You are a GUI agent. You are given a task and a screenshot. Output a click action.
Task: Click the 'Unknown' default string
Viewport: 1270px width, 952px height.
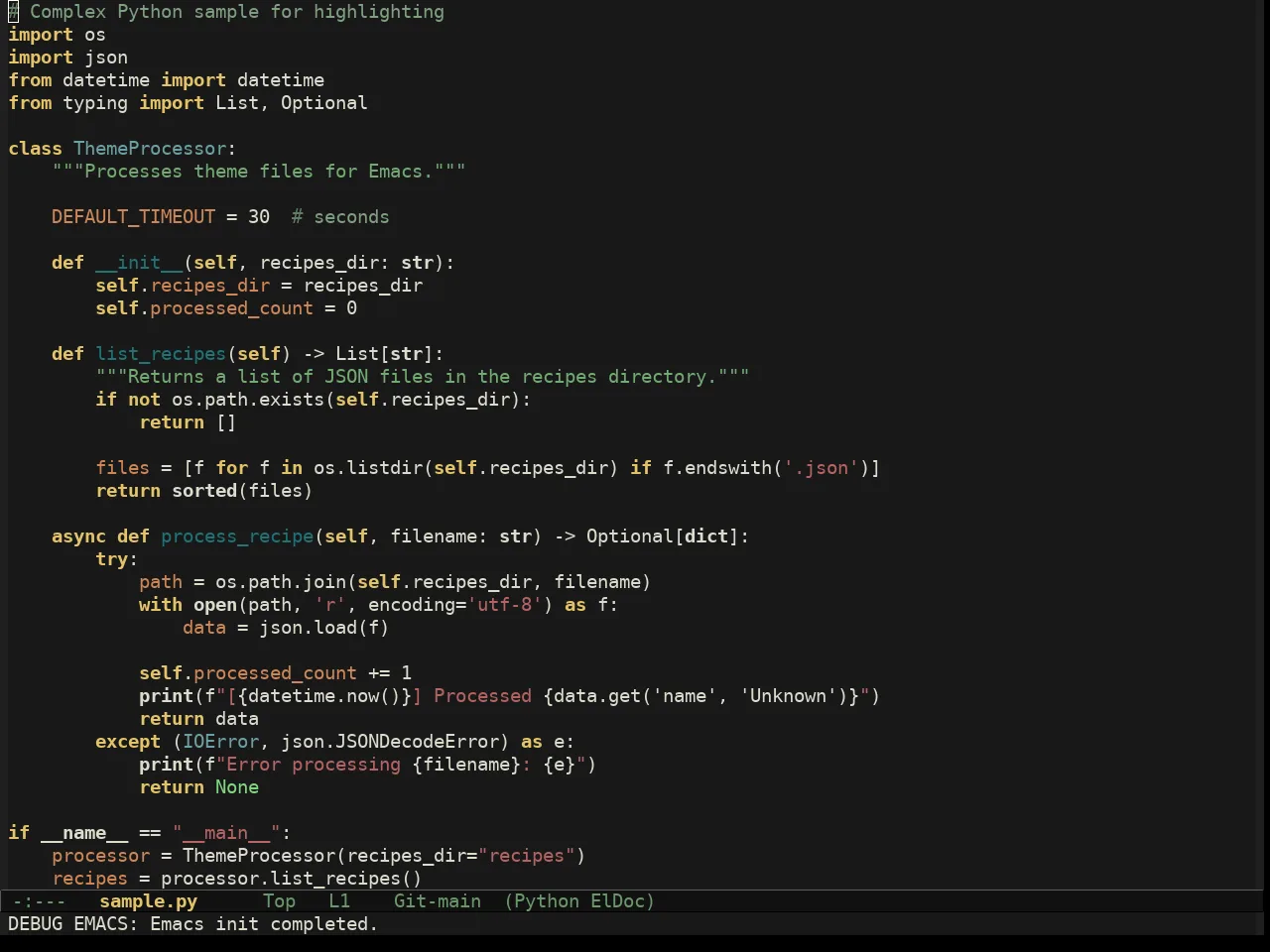coord(788,696)
